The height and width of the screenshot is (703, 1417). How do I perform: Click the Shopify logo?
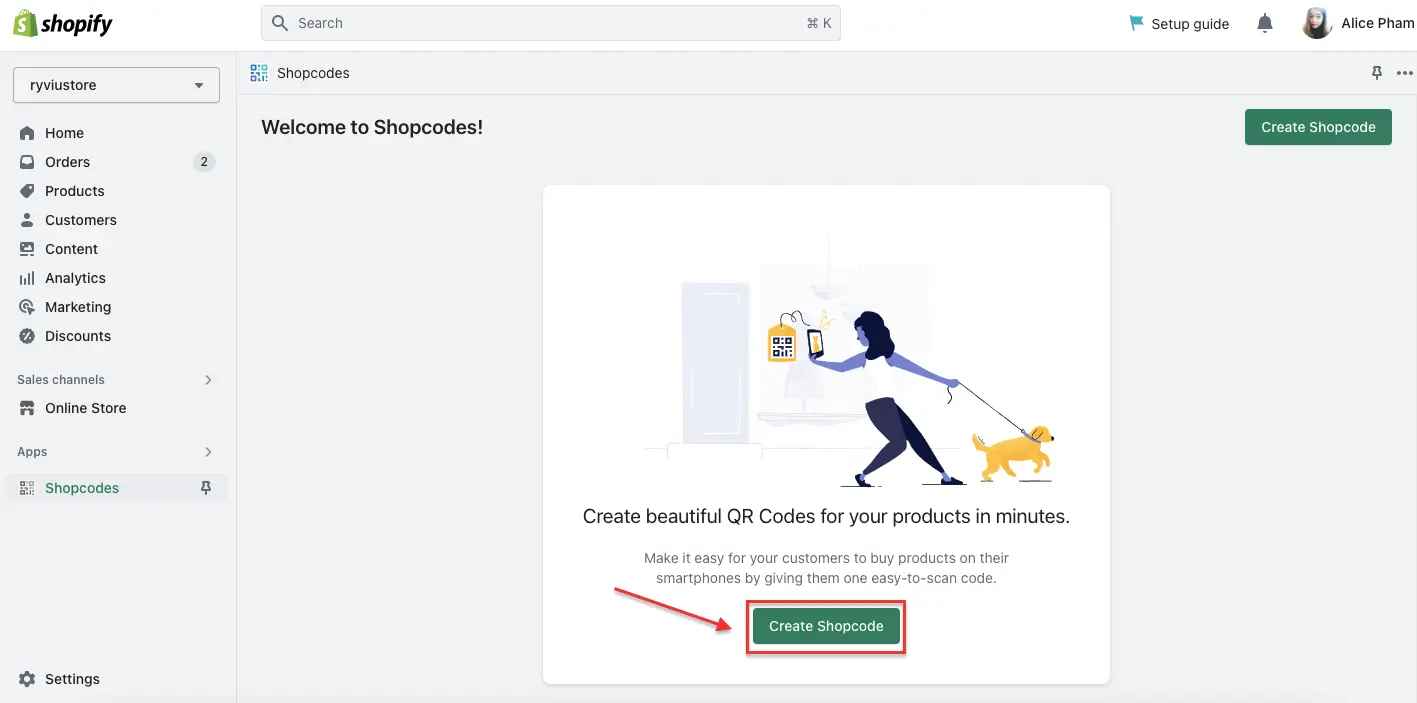[x=62, y=22]
